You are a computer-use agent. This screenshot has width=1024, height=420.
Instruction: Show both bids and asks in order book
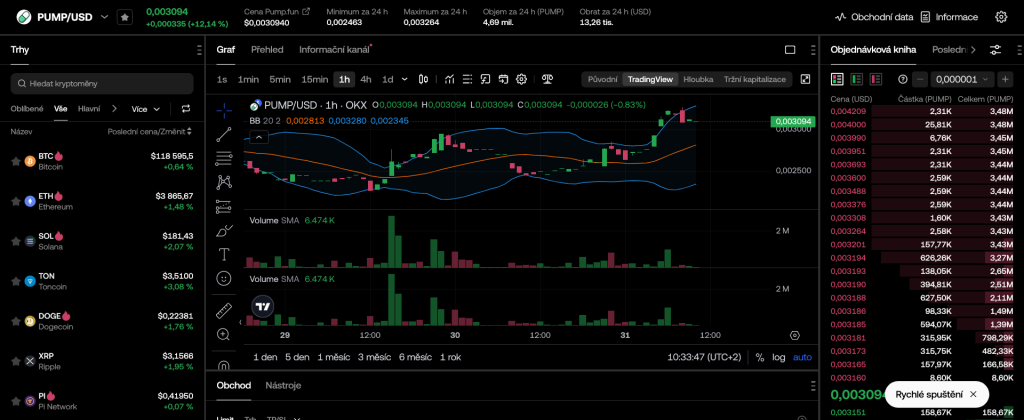point(837,79)
